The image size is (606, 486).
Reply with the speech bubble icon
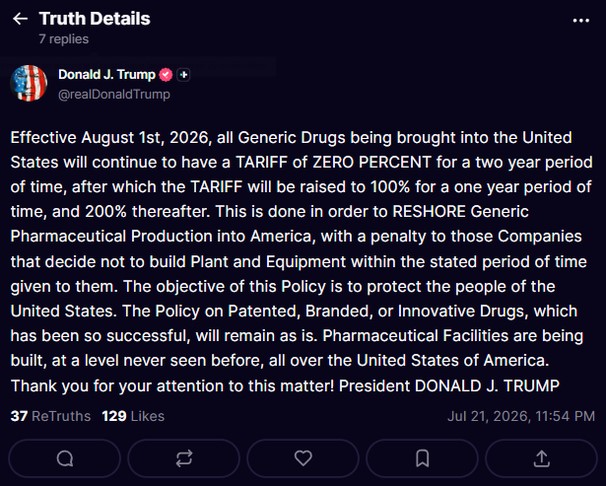pos(65,459)
